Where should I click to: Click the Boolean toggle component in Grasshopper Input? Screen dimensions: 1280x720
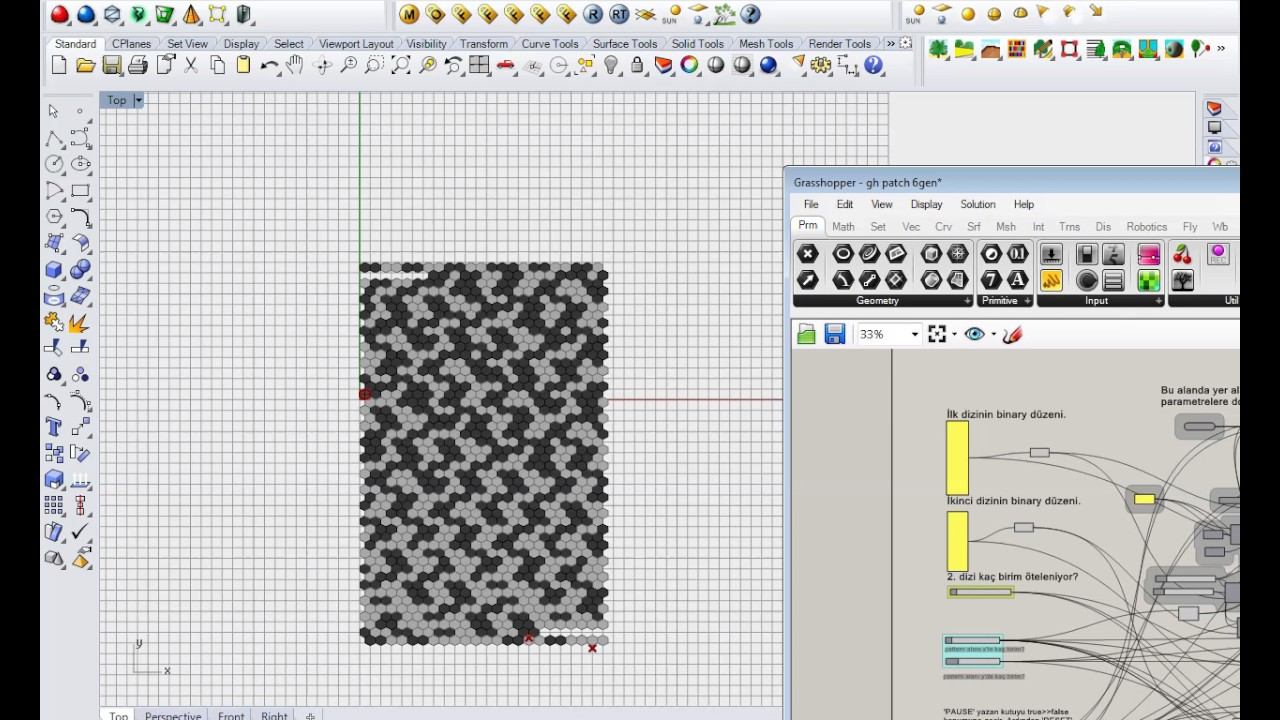point(1086,254)
